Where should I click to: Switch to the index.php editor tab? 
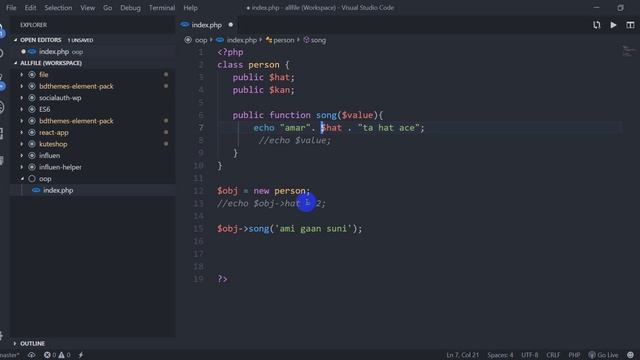[x=207, y=25]
